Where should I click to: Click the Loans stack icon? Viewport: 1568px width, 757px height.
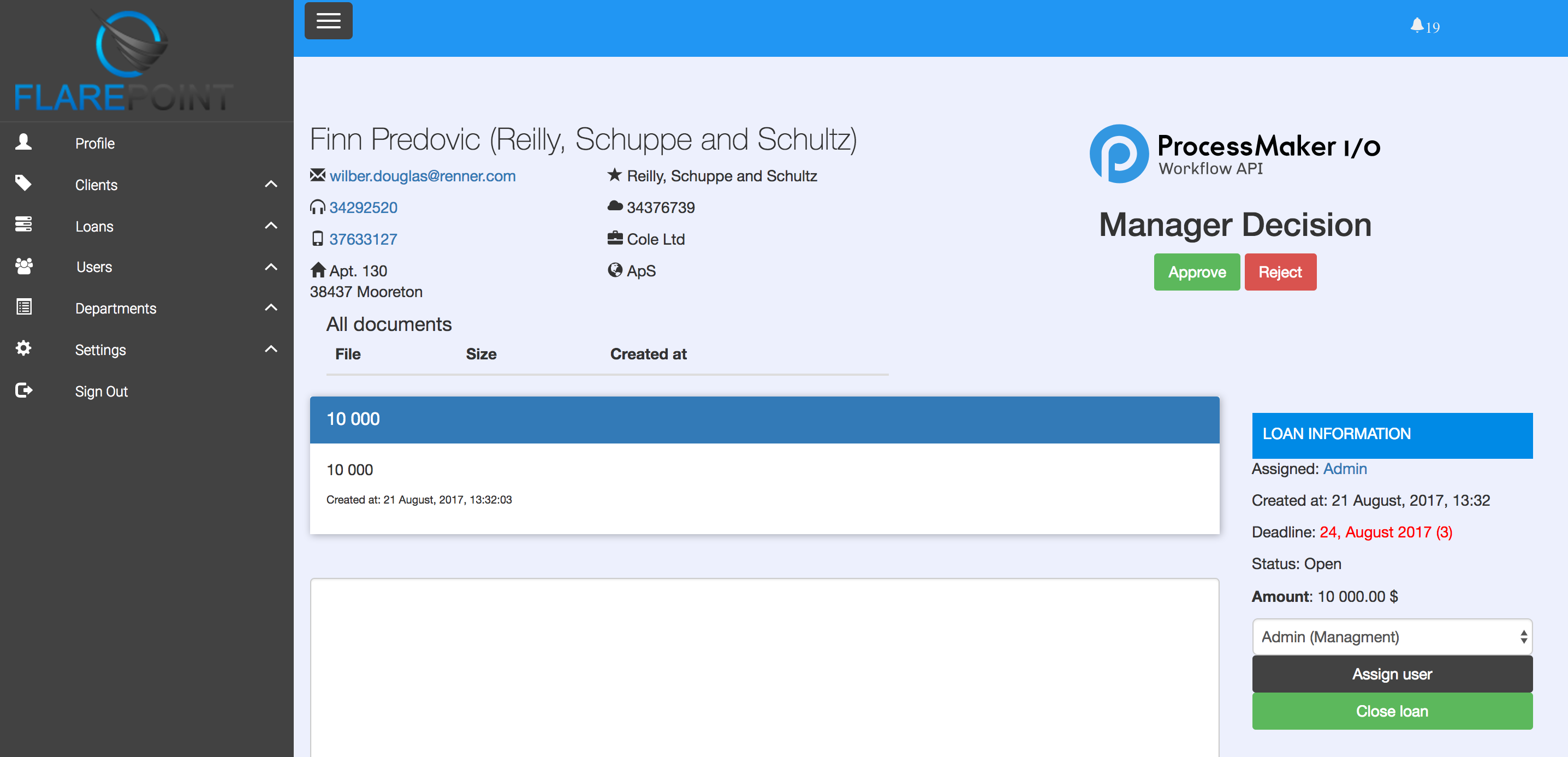coord(23,224)
